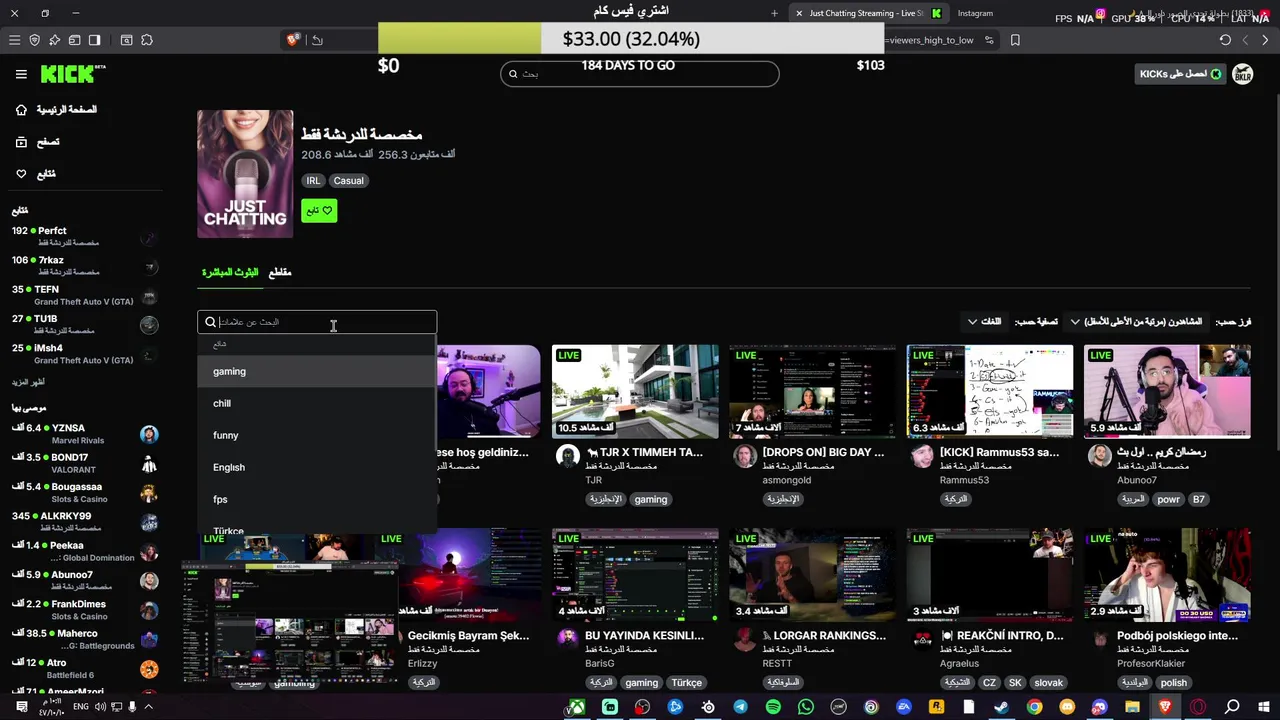1280x720 pixels.
Task: Open Maherco recommended channel
Action: coord(85,639)
